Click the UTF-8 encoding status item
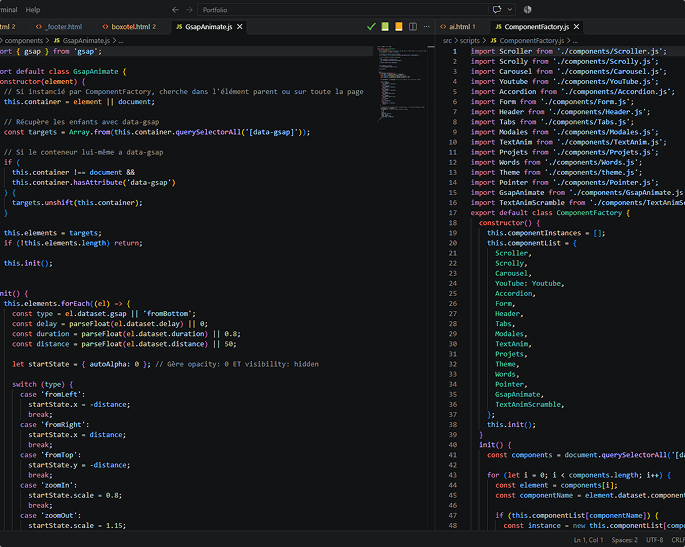This screenshot has height=547, width=685. tap(654, 540)
